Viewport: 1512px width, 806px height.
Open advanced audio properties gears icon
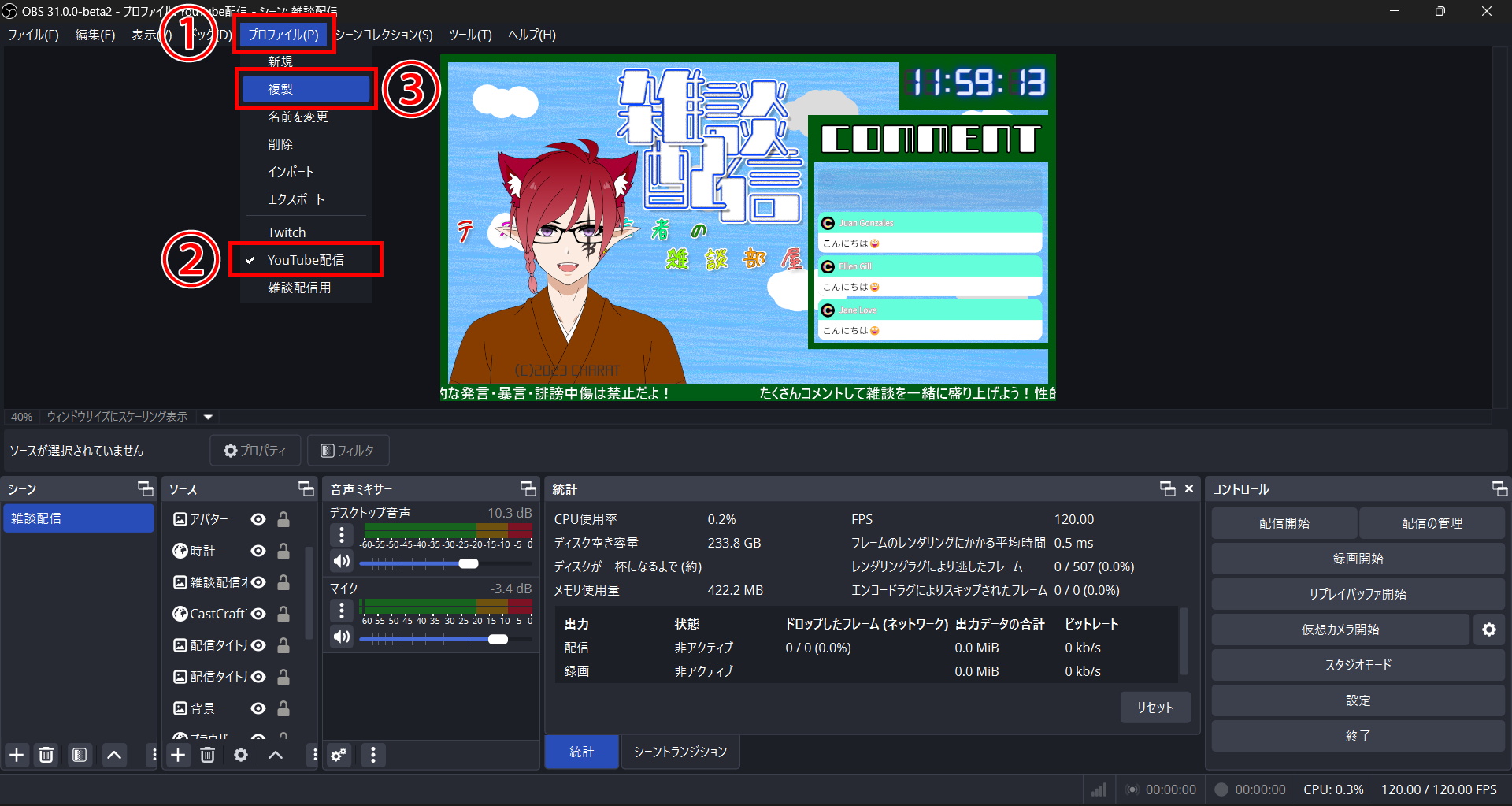(x=339, y=755)
